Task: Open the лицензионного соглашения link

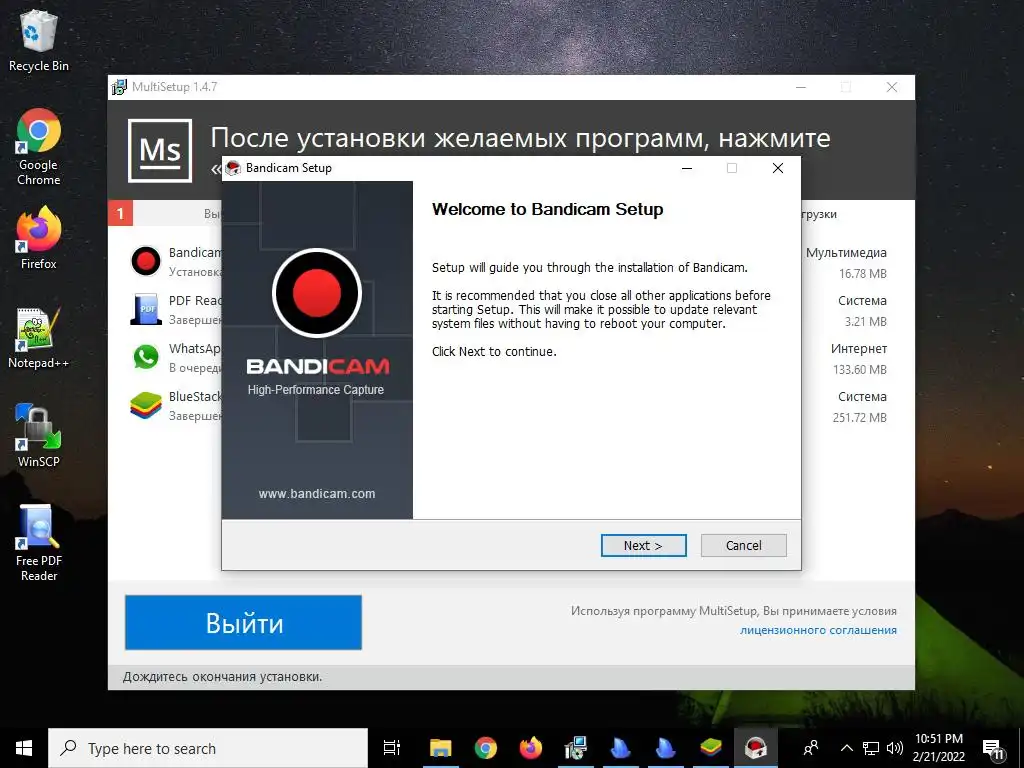Action: (818, 630)
